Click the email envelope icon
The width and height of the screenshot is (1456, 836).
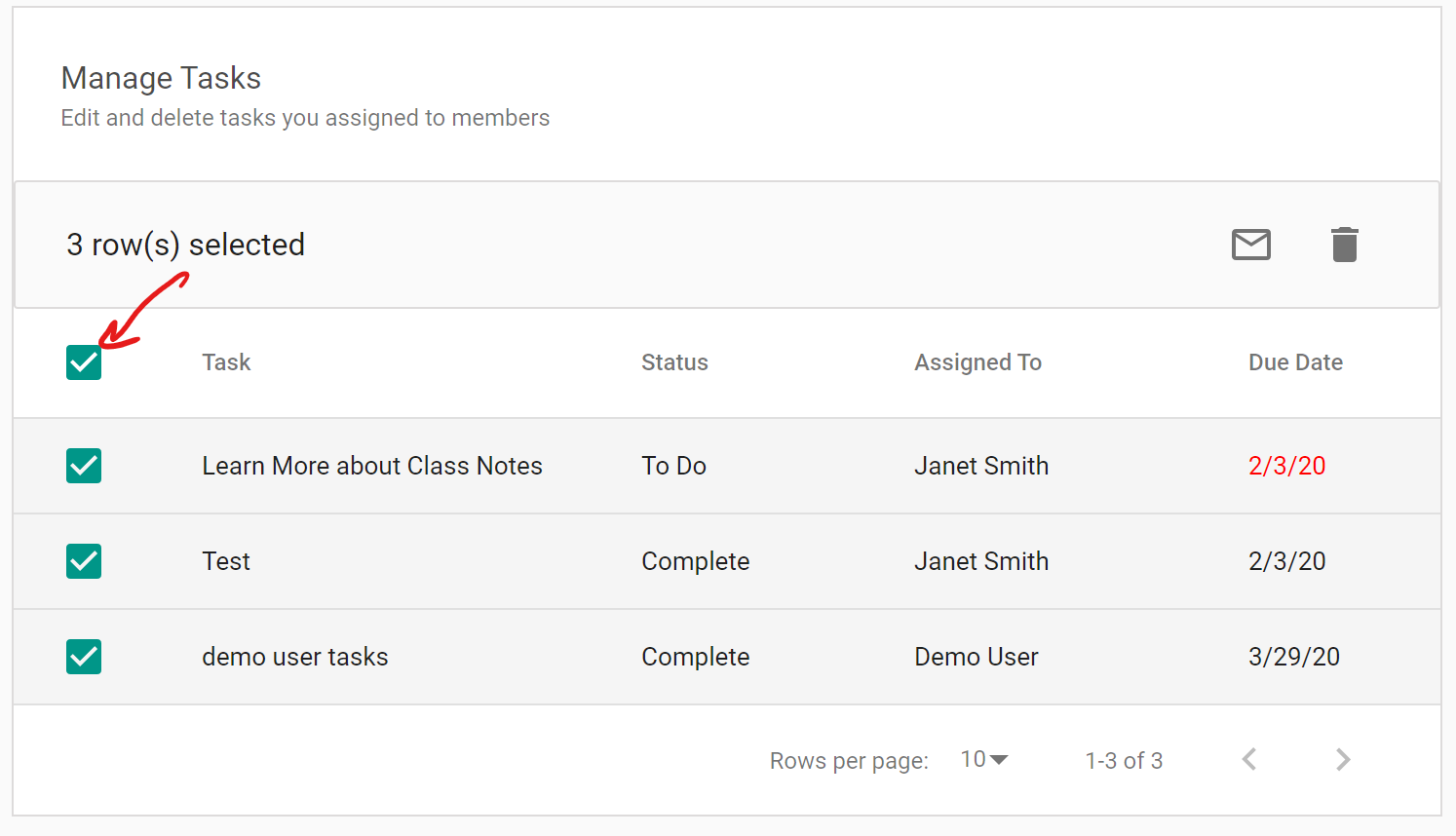click(1251, 245)
